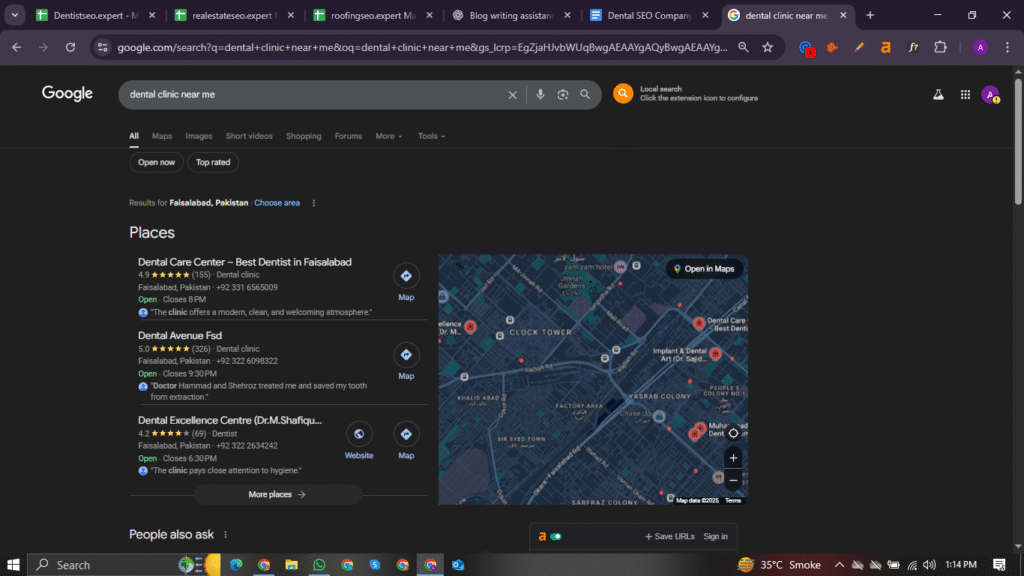Switch to the Images results tab
This screenshot has height=576, width=1024.
[199, 136]
